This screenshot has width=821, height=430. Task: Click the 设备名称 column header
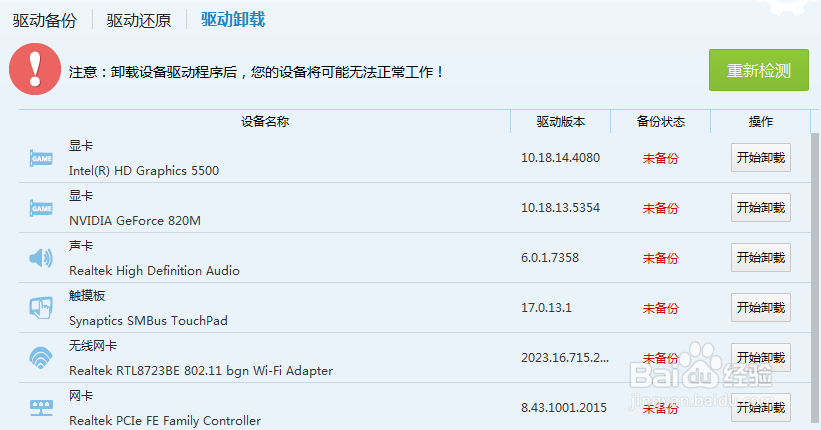265,122
